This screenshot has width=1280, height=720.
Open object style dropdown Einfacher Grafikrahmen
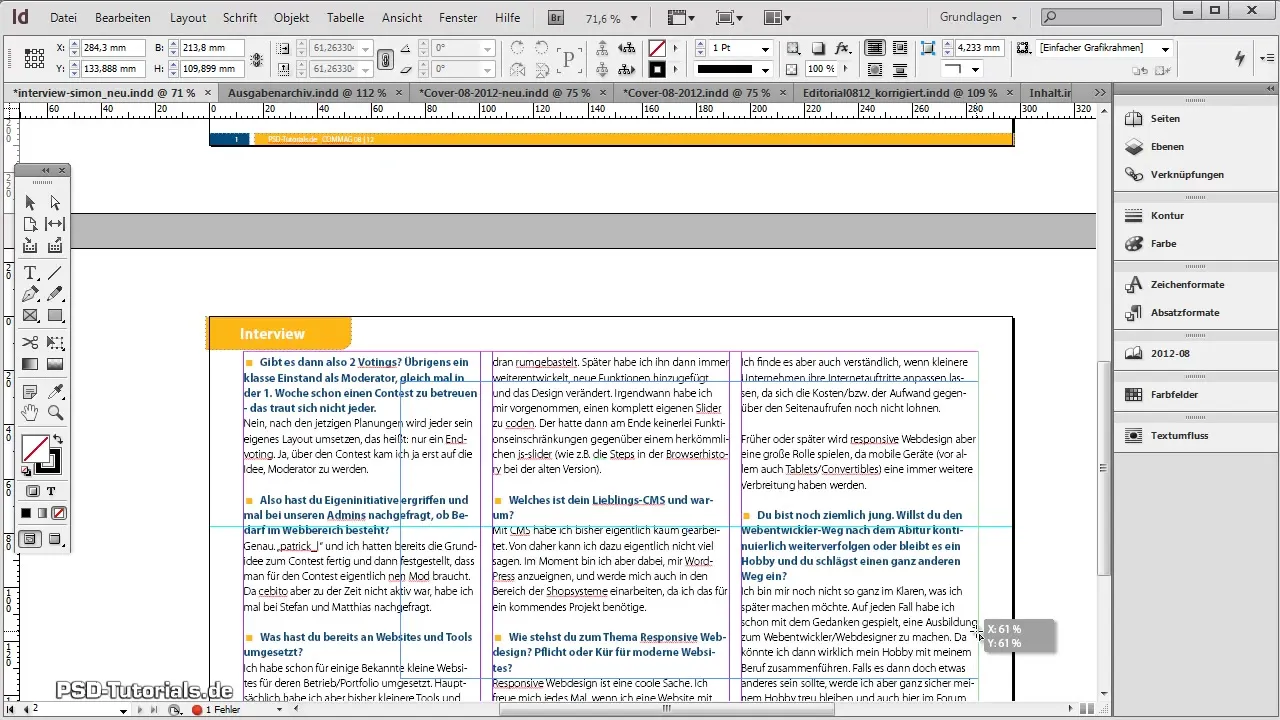tap(1165, 48)
